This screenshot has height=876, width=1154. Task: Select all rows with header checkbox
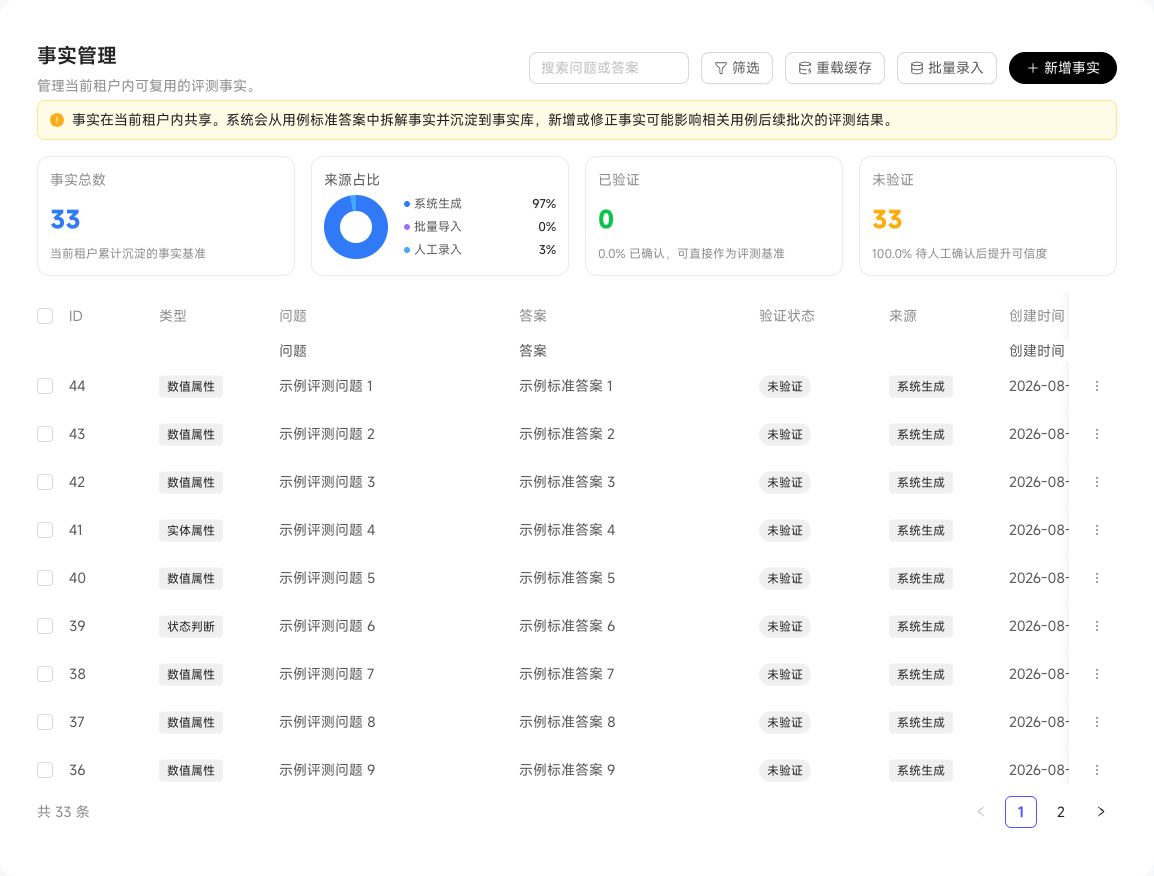[x=45, y=316]
